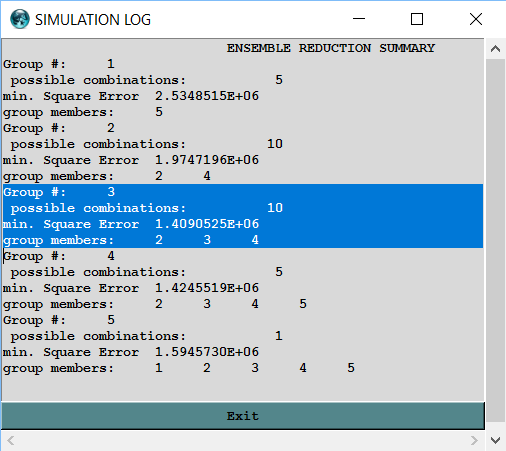Close the SIMULATION LOG window

click(x=476, y=19)
